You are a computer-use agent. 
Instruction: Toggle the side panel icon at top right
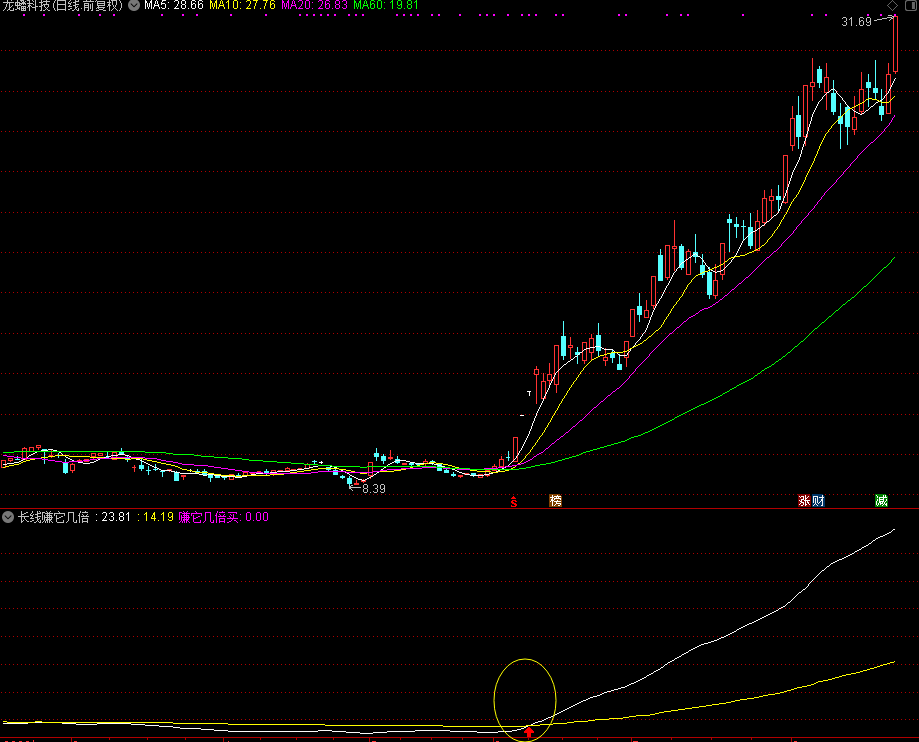(911, 5)
